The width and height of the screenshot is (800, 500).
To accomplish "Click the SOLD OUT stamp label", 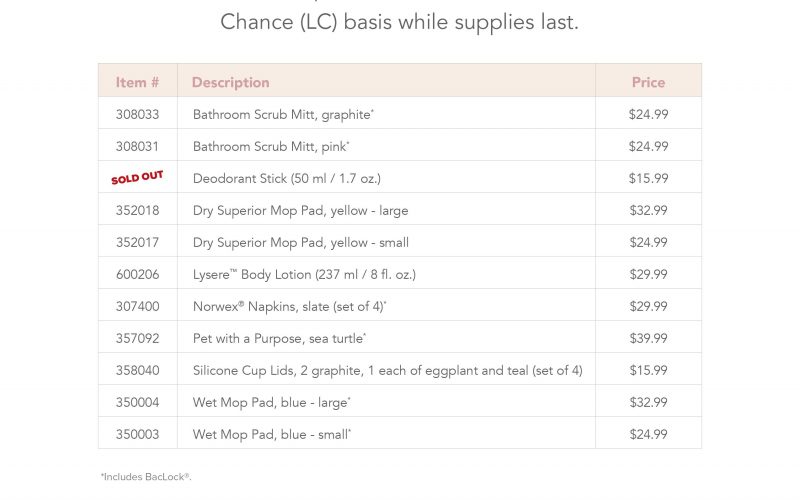I will coord(137,178).
